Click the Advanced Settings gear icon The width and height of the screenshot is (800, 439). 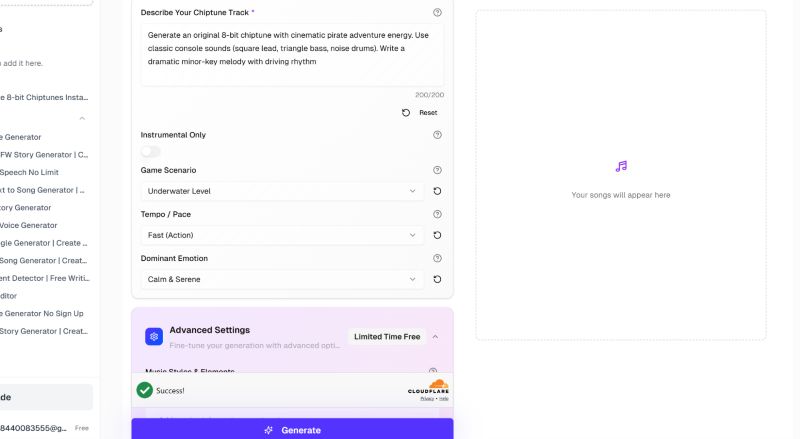pos(154,337)
